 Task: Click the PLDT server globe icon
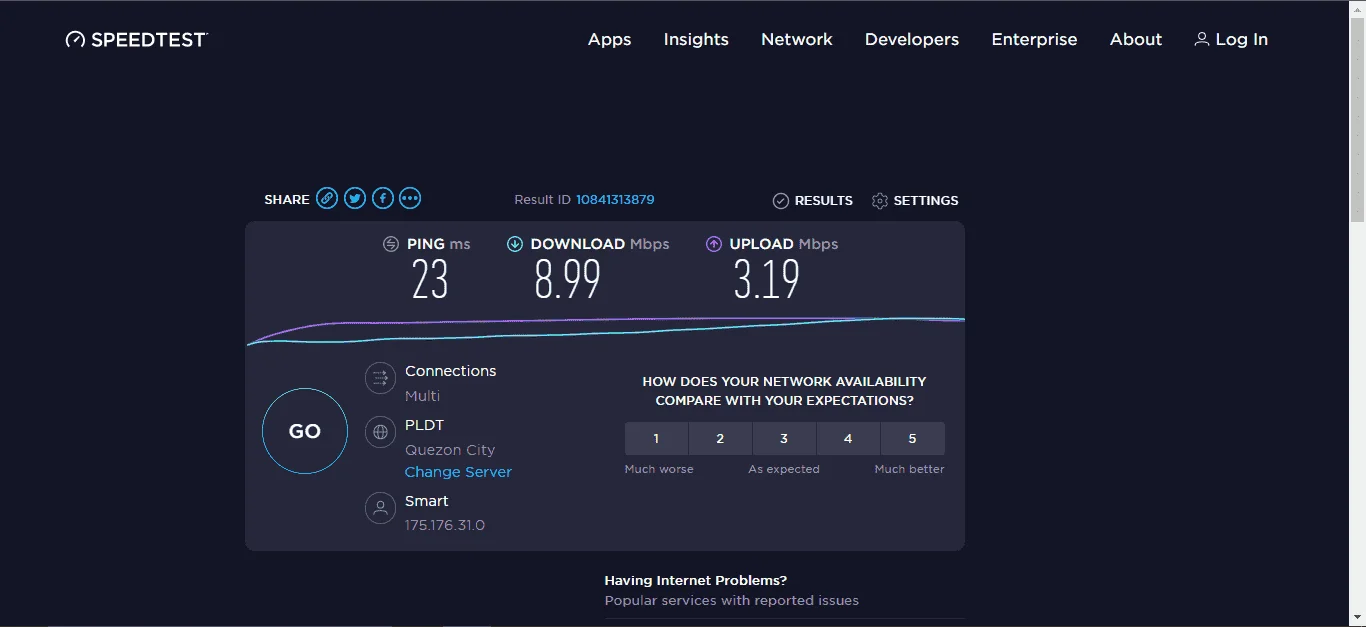(380, 432)
